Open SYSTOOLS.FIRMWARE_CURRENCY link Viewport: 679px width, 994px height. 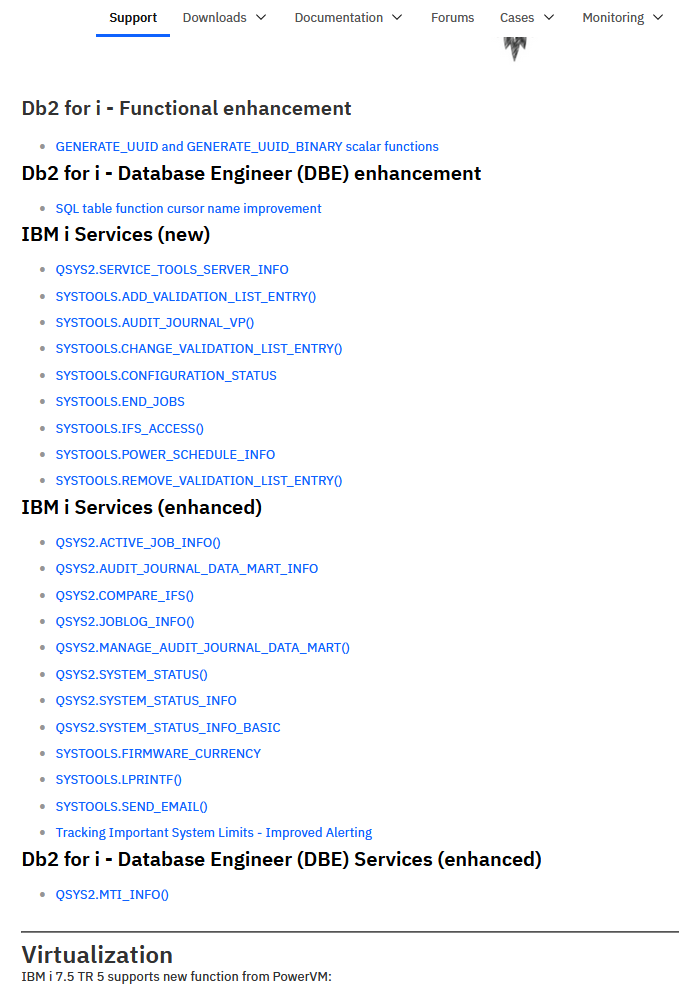point(158,754)
